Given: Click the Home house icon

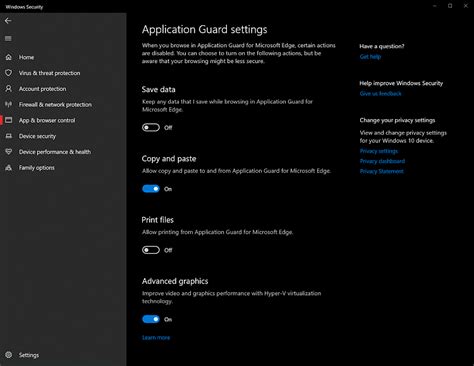Looking at the screenshot, I should 9,57.
